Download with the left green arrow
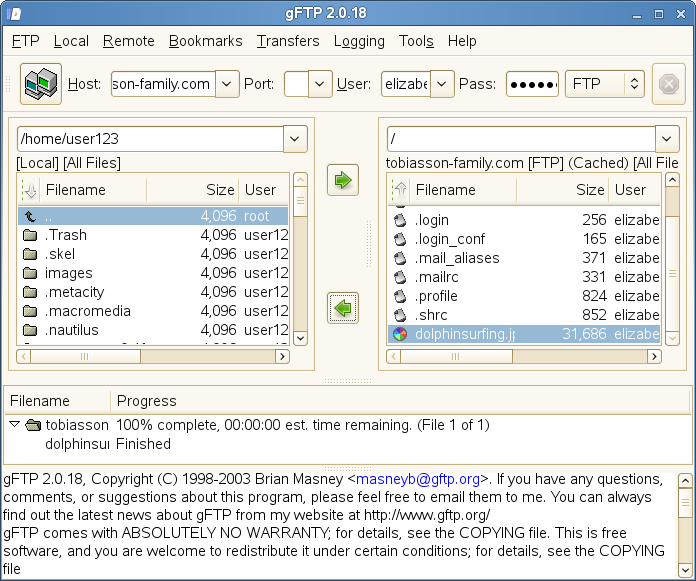The height and width of the screenshot is (581, 696). (x=343, y=308)
